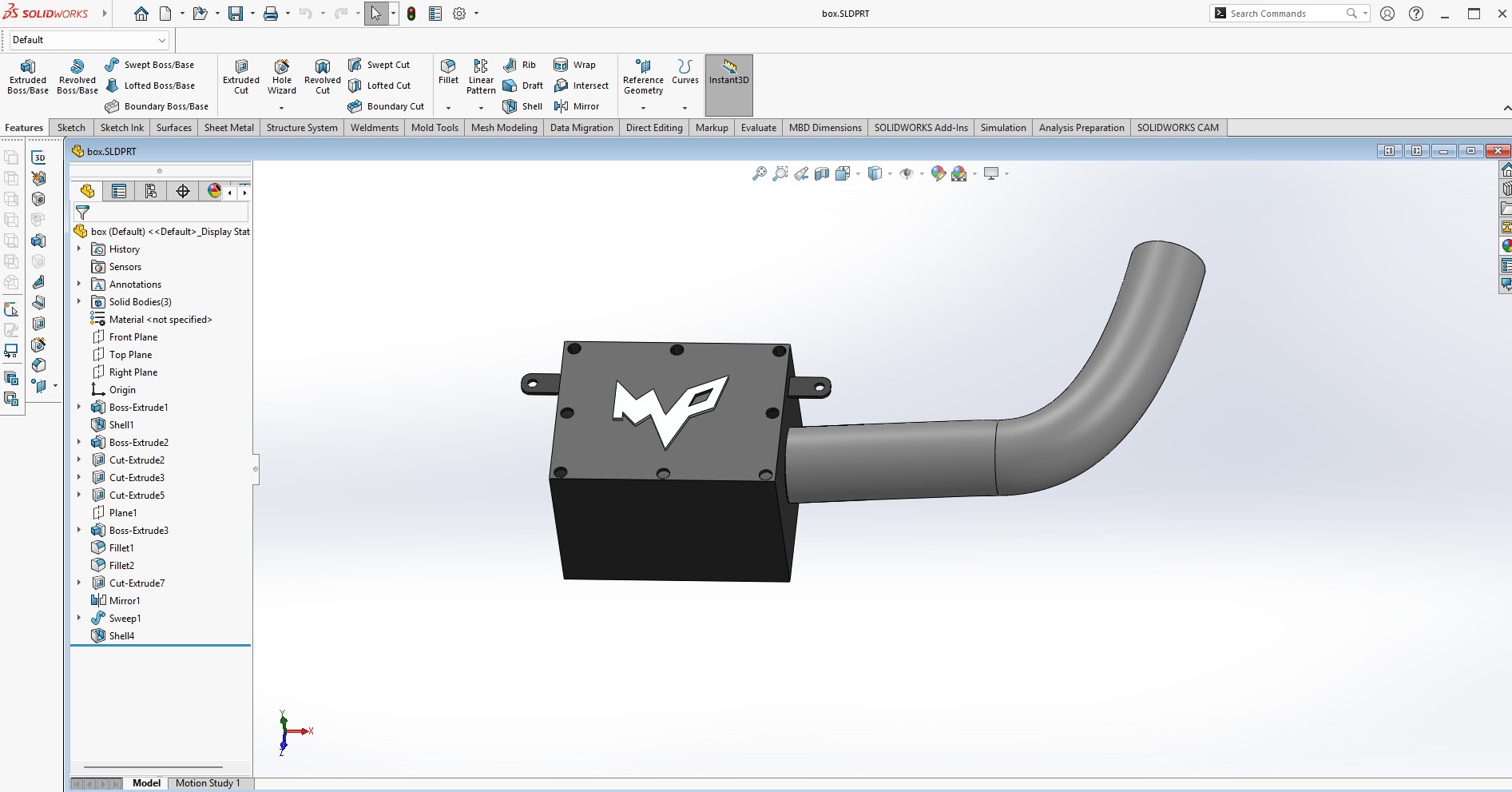The width and height of the screenshot is (1512, 792).
Task: Click the user login account icon
Action: point(1387,14)
